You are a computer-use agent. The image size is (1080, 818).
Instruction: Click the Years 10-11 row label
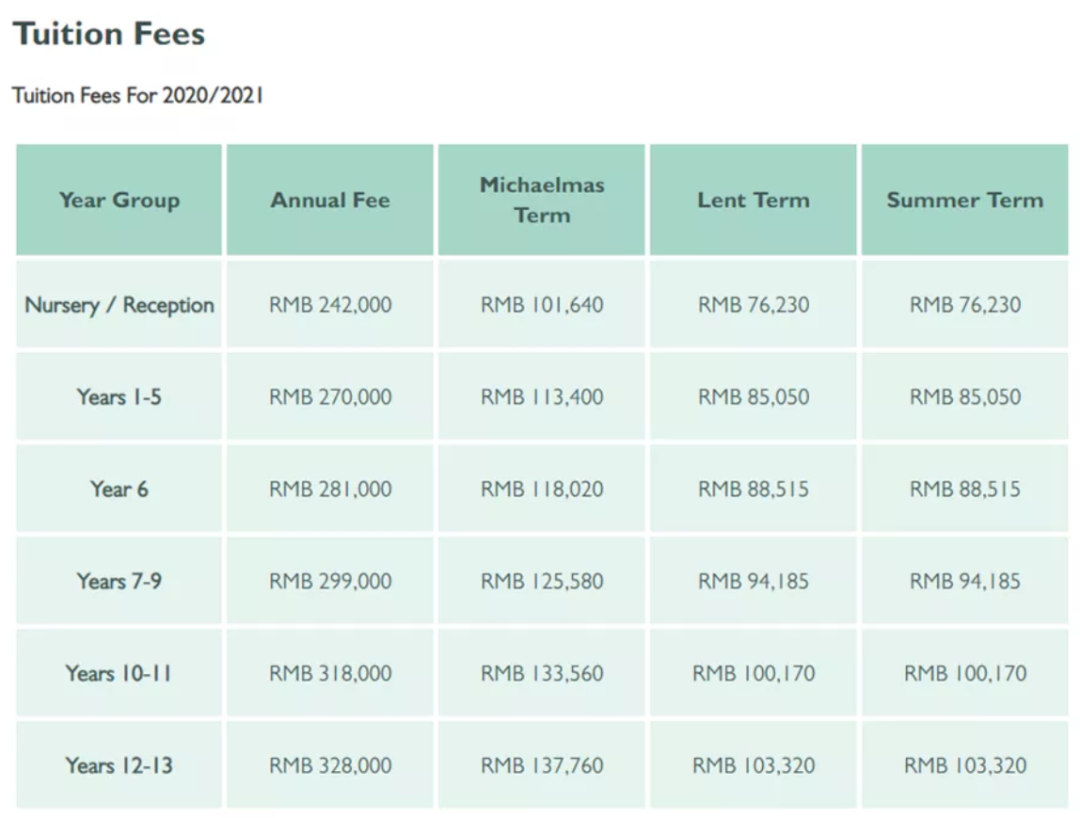tap(119, 673)
